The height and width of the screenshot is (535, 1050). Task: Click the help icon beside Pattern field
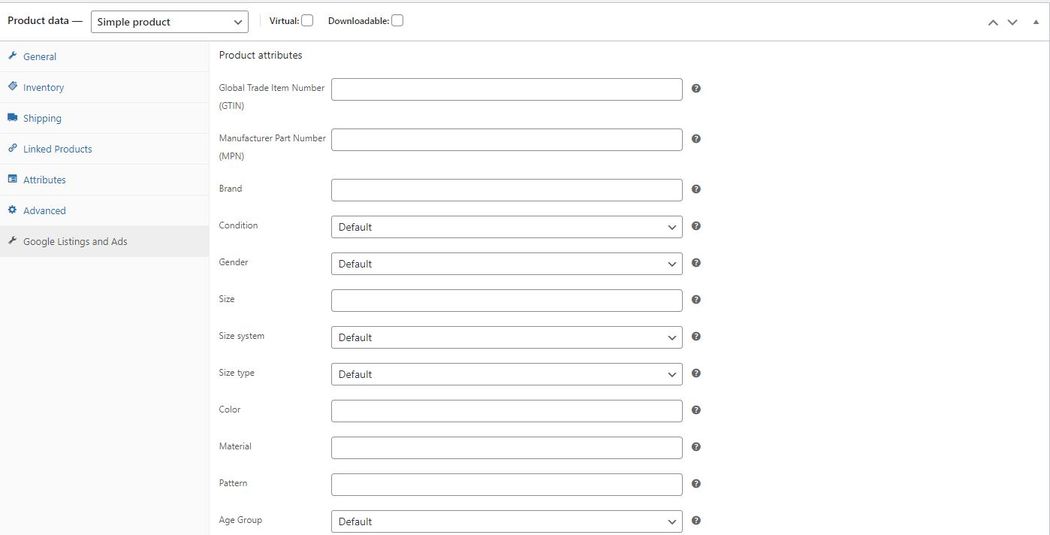point(696,484)
